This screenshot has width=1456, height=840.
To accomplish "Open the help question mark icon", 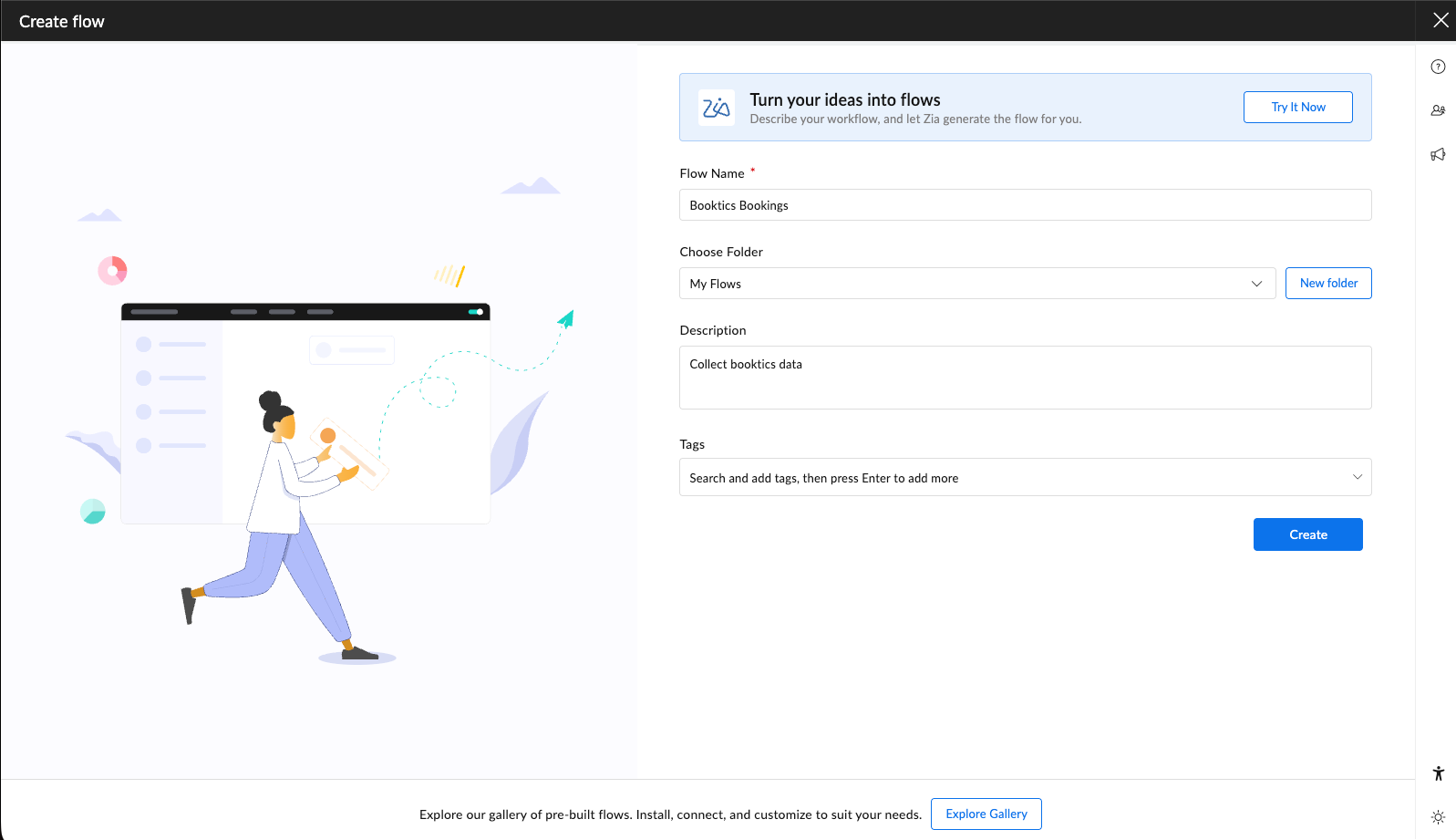I will point(1438,67).
